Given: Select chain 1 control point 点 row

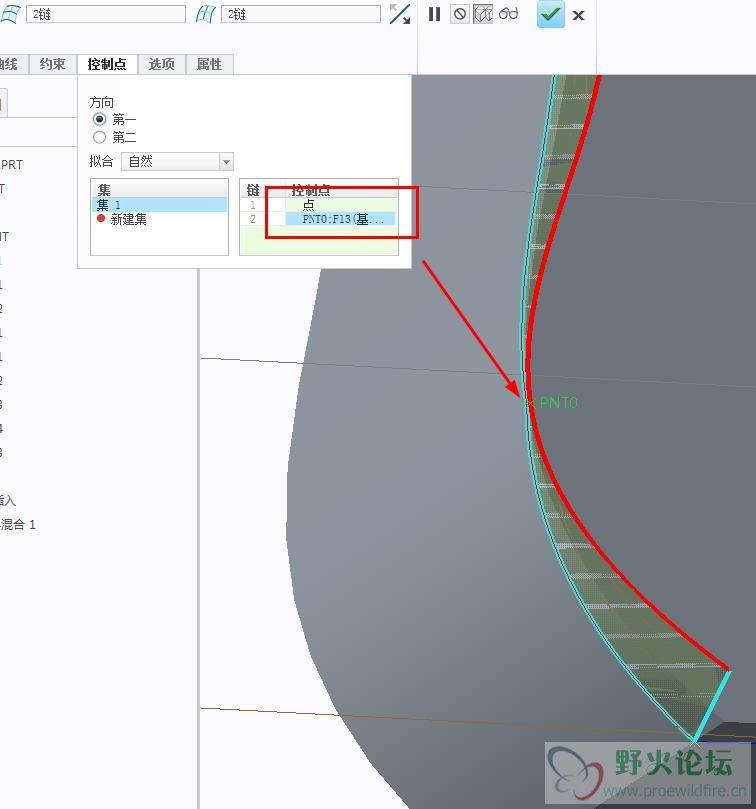Looking at the screenshot, I should (319, 205).
